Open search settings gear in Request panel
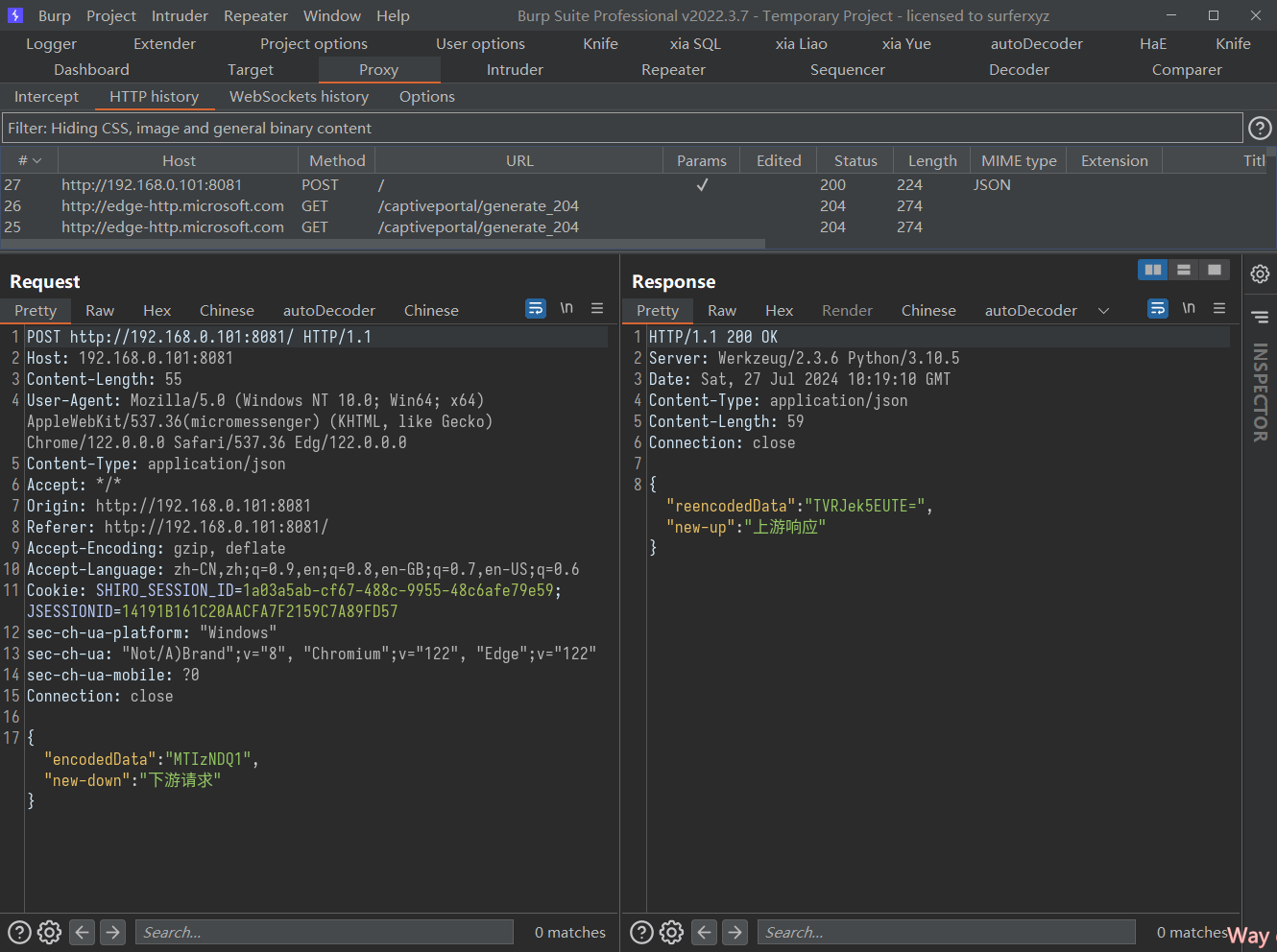The image size is (1277, 952). point(50,932)
